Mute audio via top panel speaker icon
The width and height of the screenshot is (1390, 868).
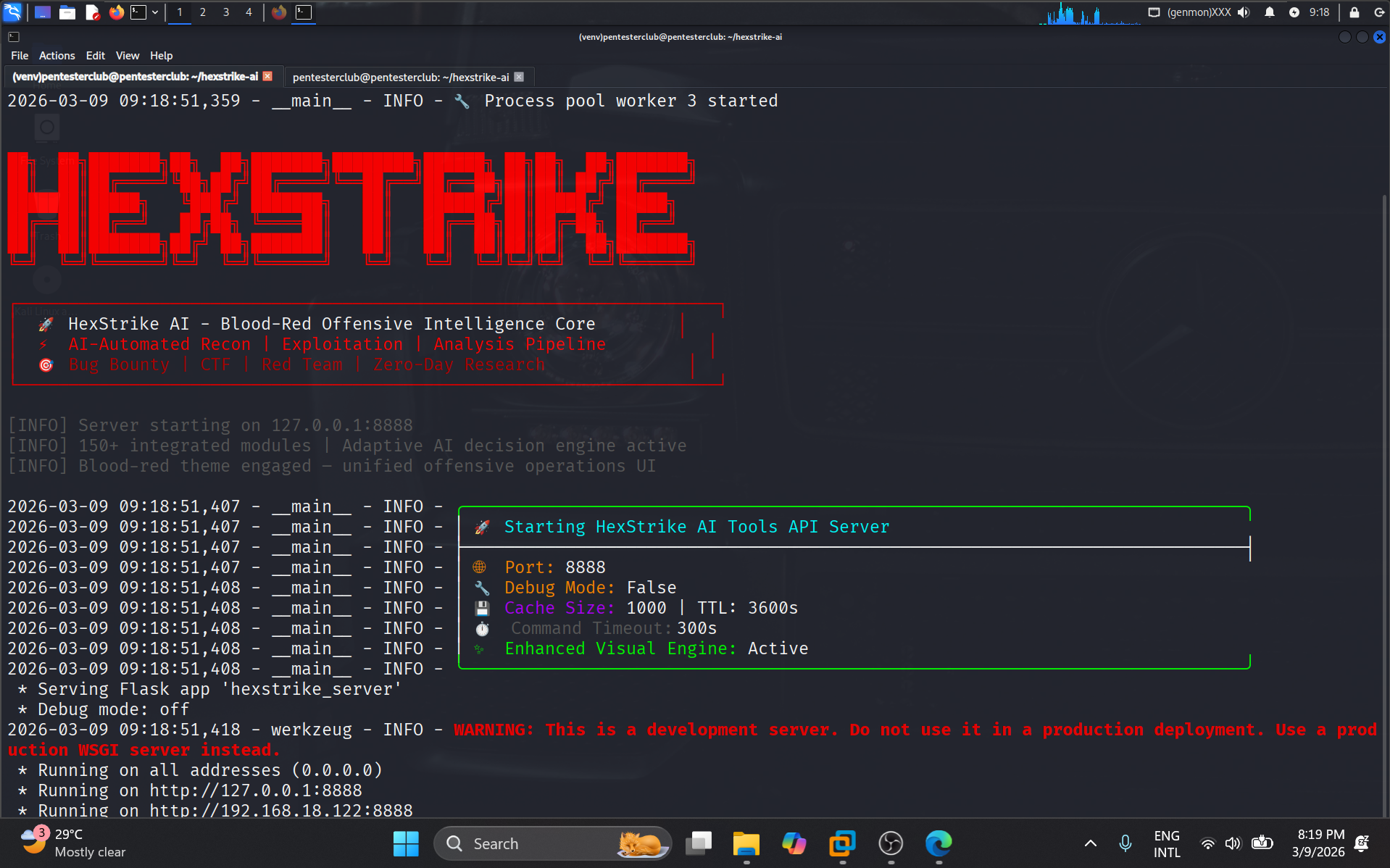point(1243,12)
